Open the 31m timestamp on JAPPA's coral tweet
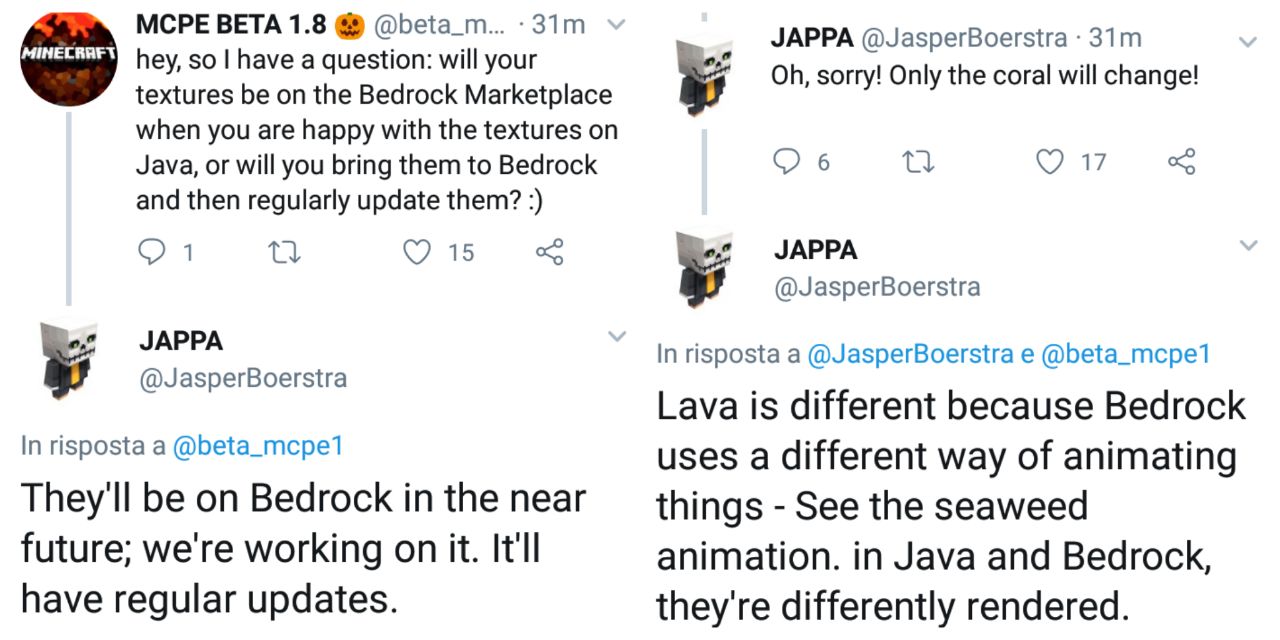 1115,38
